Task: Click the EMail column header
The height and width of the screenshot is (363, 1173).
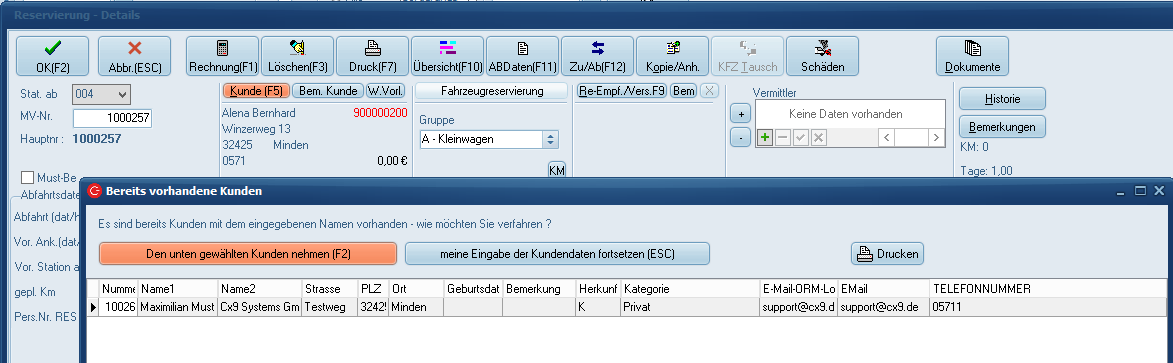Action: [883, 289]
